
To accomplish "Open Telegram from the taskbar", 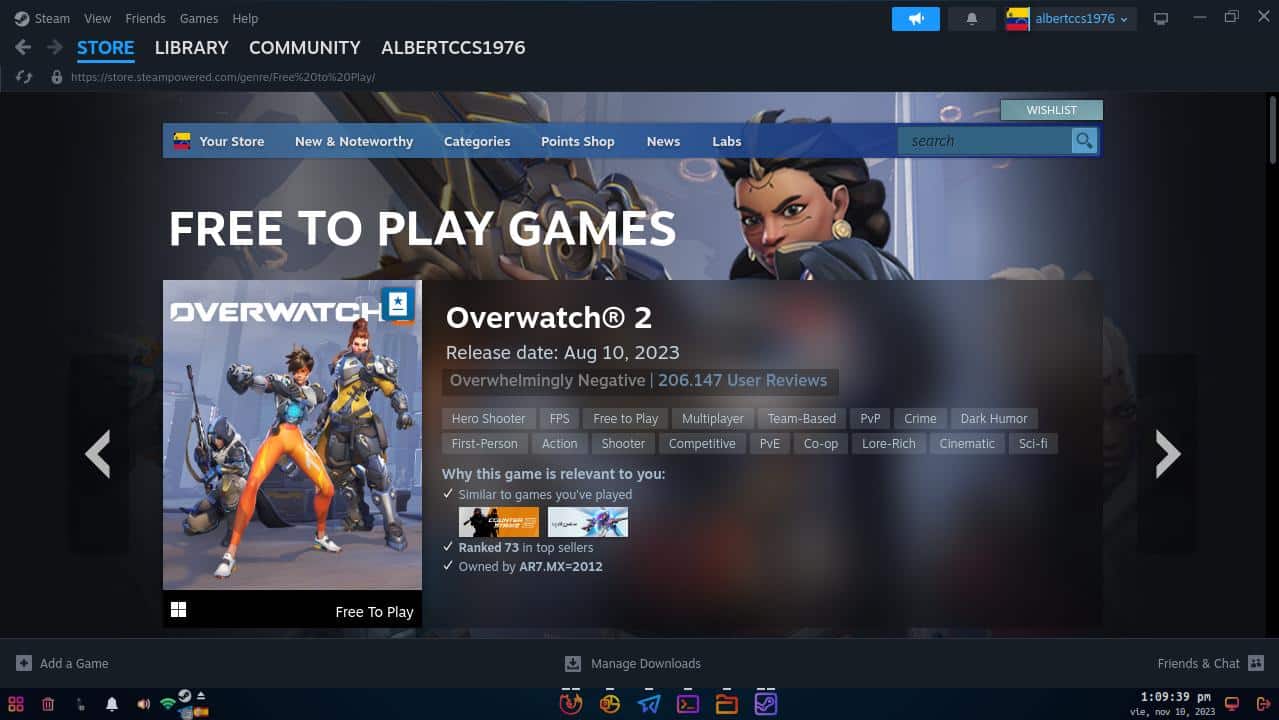I will coord(649,703).
